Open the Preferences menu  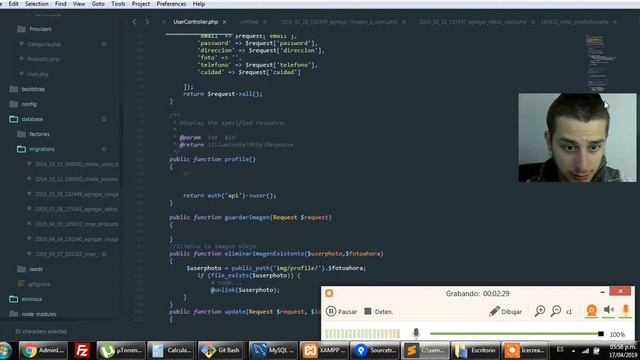(171, 4)
